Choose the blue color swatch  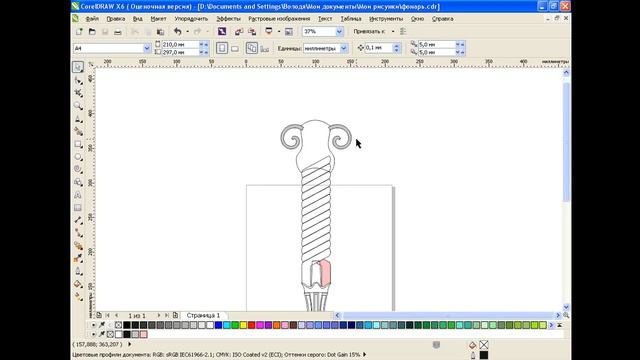[x=218, y=325]
